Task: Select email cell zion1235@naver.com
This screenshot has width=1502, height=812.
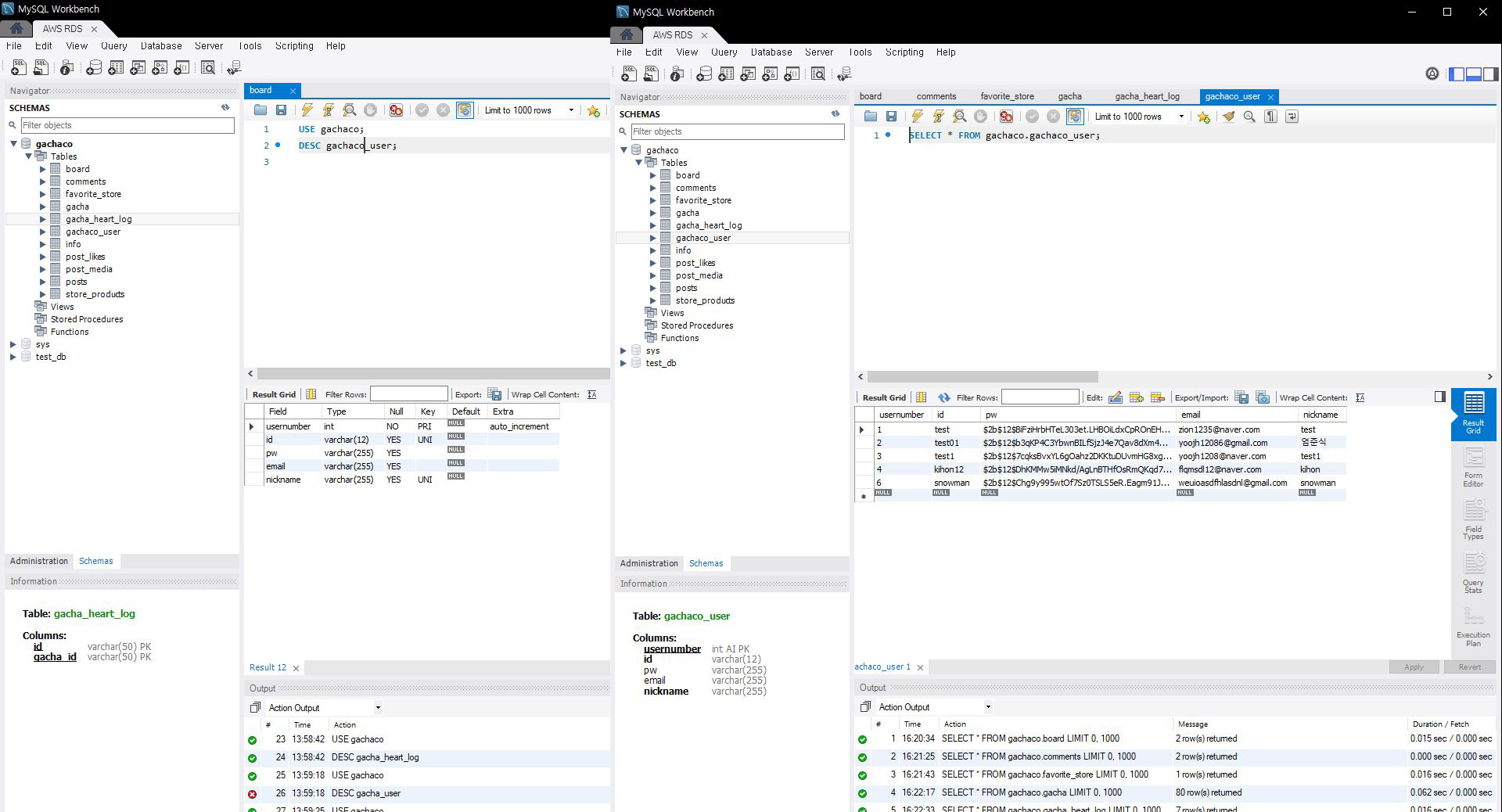Action: [x=1235, y=429]
